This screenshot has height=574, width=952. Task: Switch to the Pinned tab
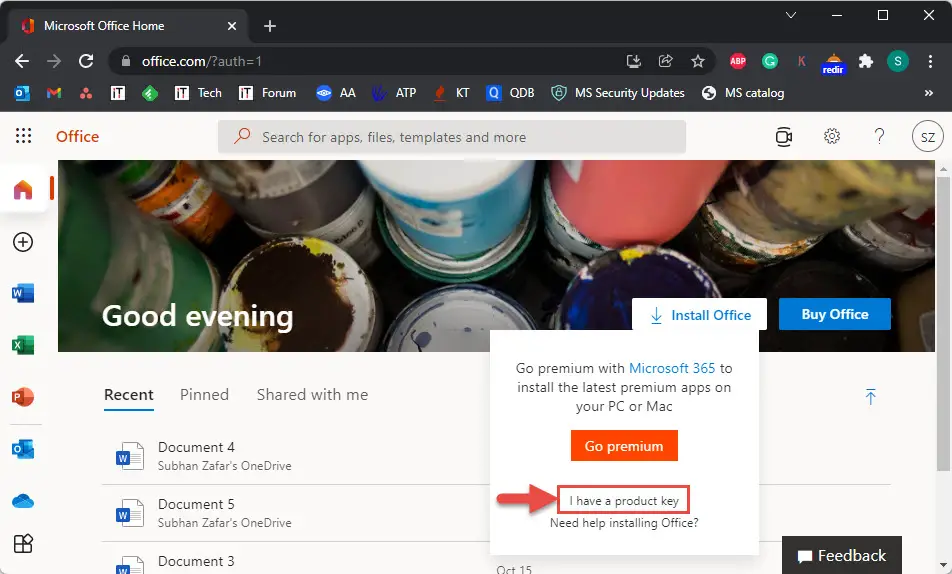click(204, 395)
